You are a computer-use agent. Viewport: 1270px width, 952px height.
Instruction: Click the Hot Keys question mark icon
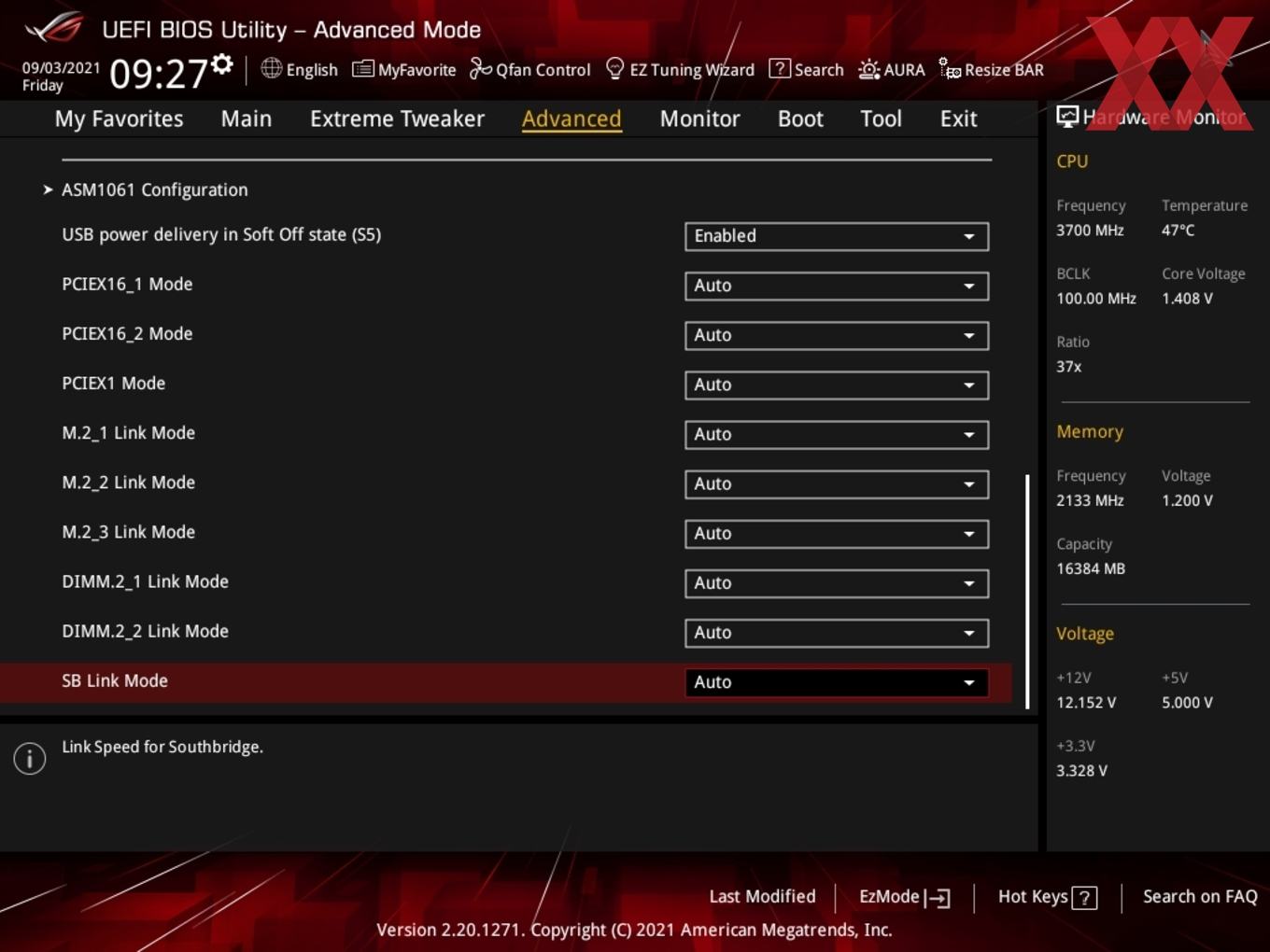point(1084,898)
